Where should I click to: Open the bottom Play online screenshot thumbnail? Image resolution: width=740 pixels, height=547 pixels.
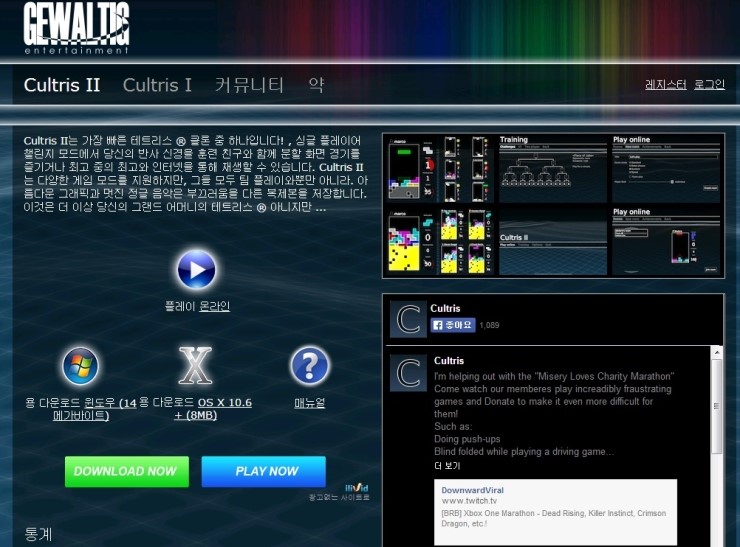coord(666,241)
